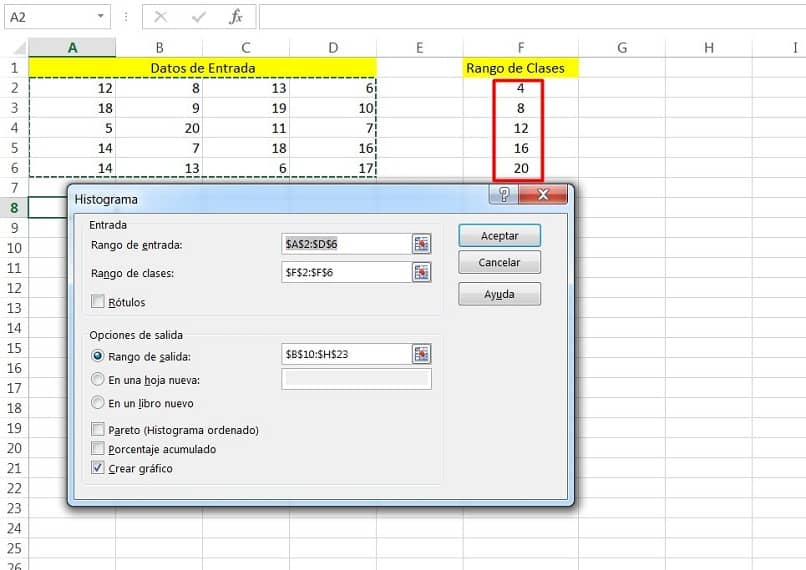Click cell B2 containing 8
Image resolution: width=806 pixels, height=570 pixels.
159,88
